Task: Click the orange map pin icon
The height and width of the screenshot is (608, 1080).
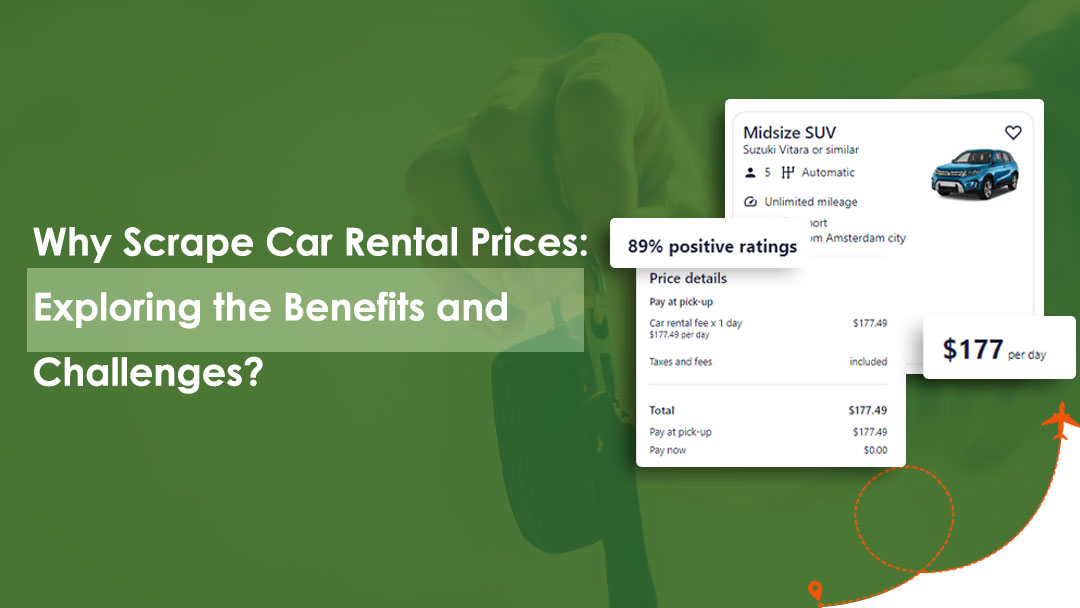Action: click(x=816, y=591)
